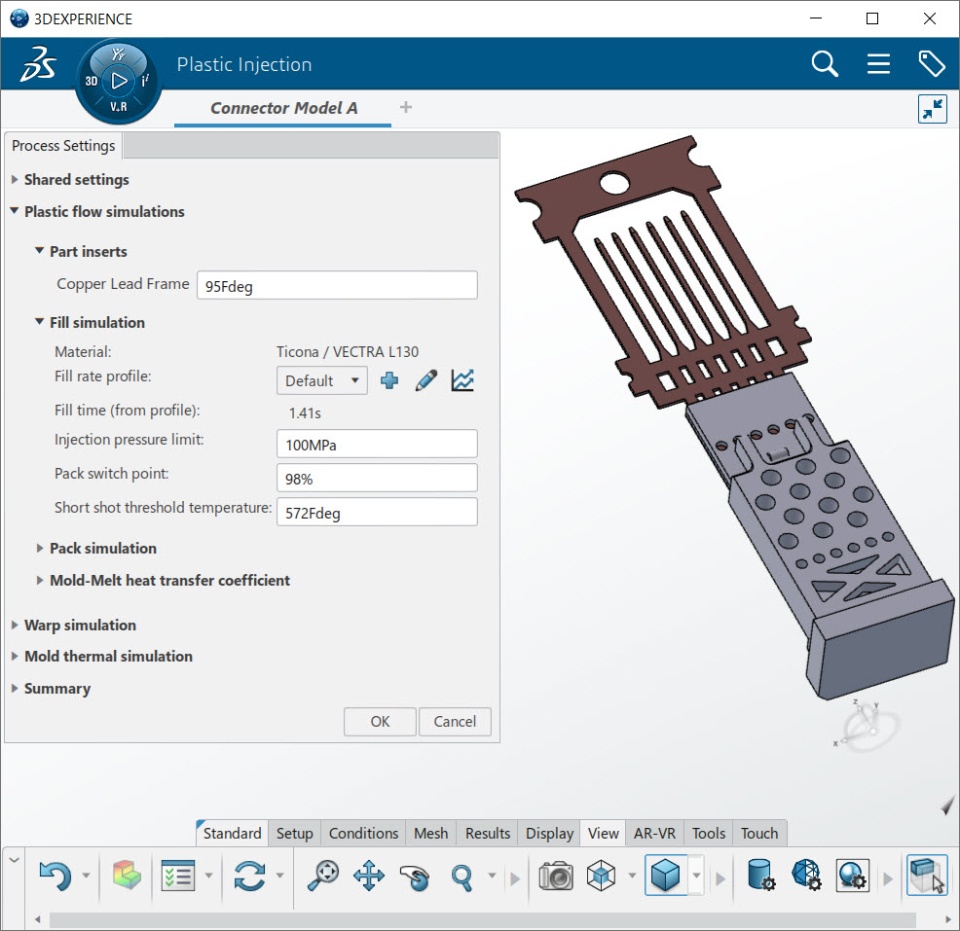Click the 3DS logo in header
The width and height of the screenshot is (960, 931).
click(x=38, y=64)
